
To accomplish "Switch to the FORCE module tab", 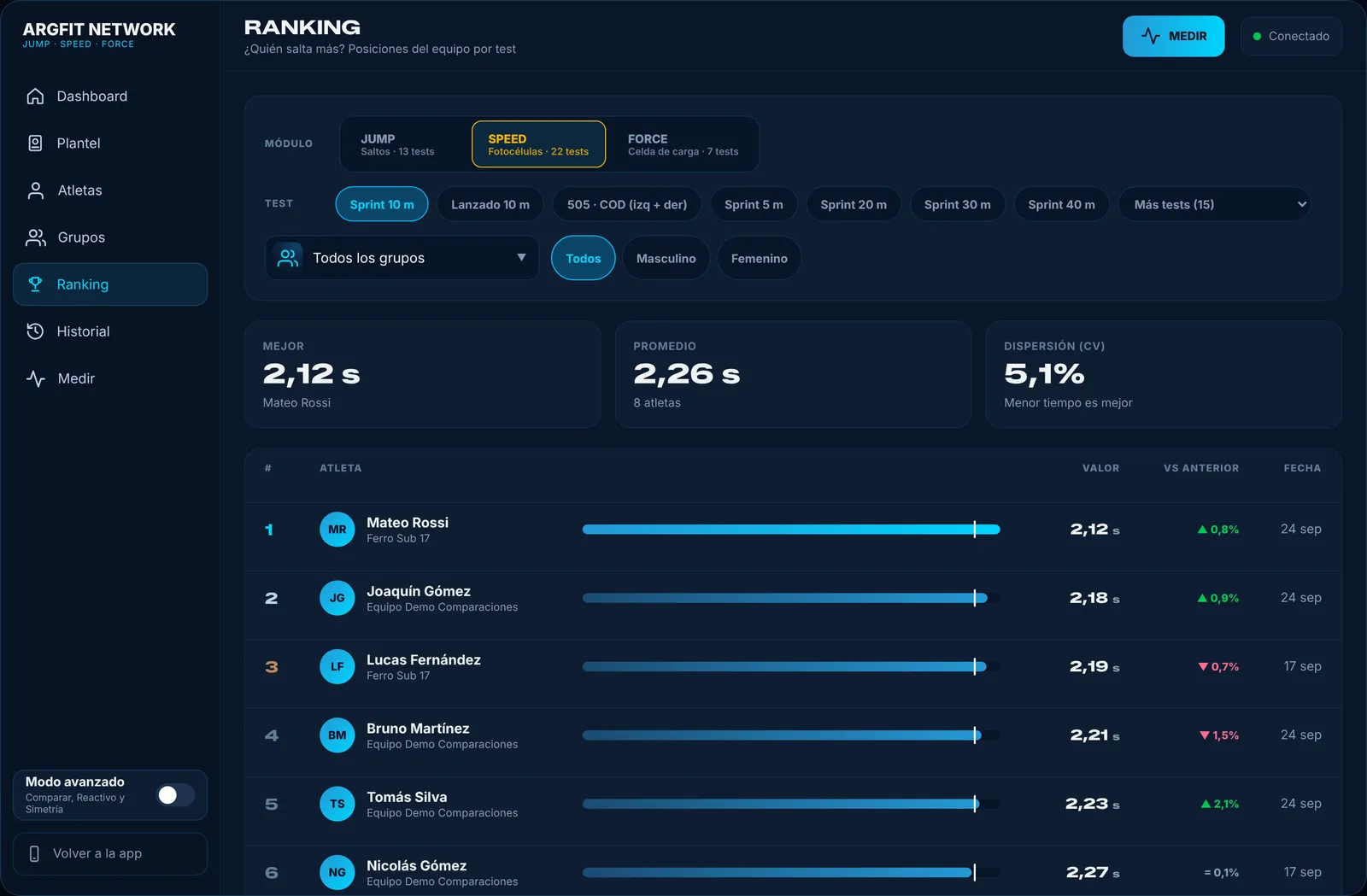I will 683,144.
